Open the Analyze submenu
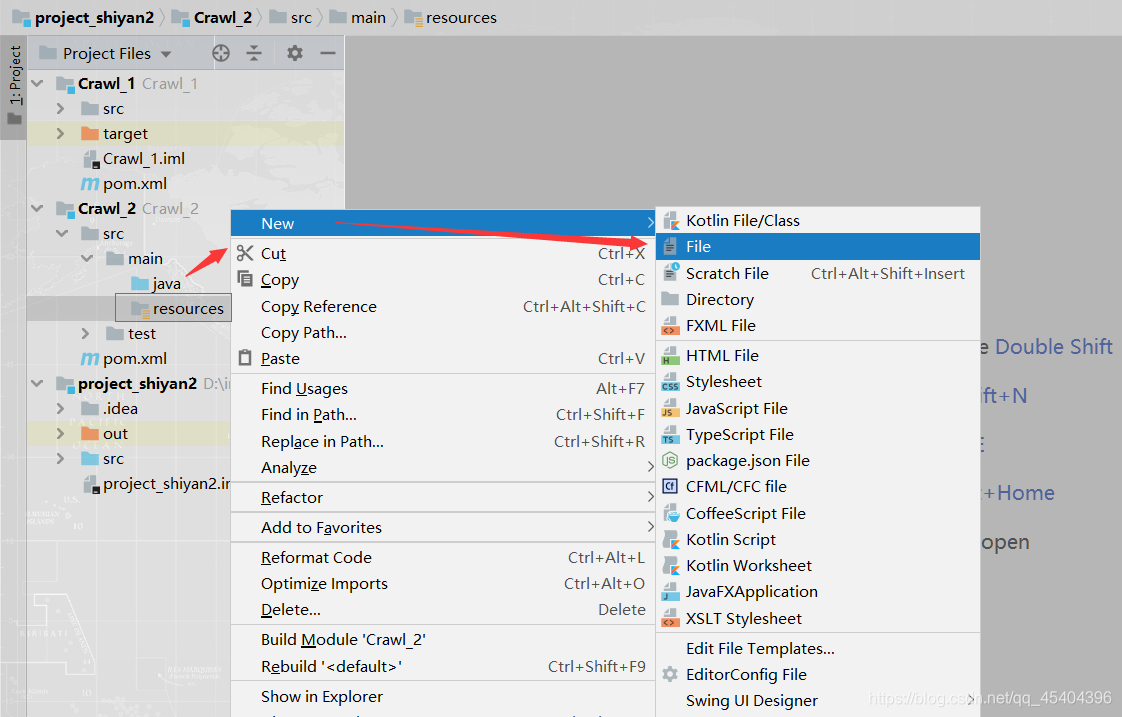Viewport: 1122px width, 717px height. coord(443,467)
